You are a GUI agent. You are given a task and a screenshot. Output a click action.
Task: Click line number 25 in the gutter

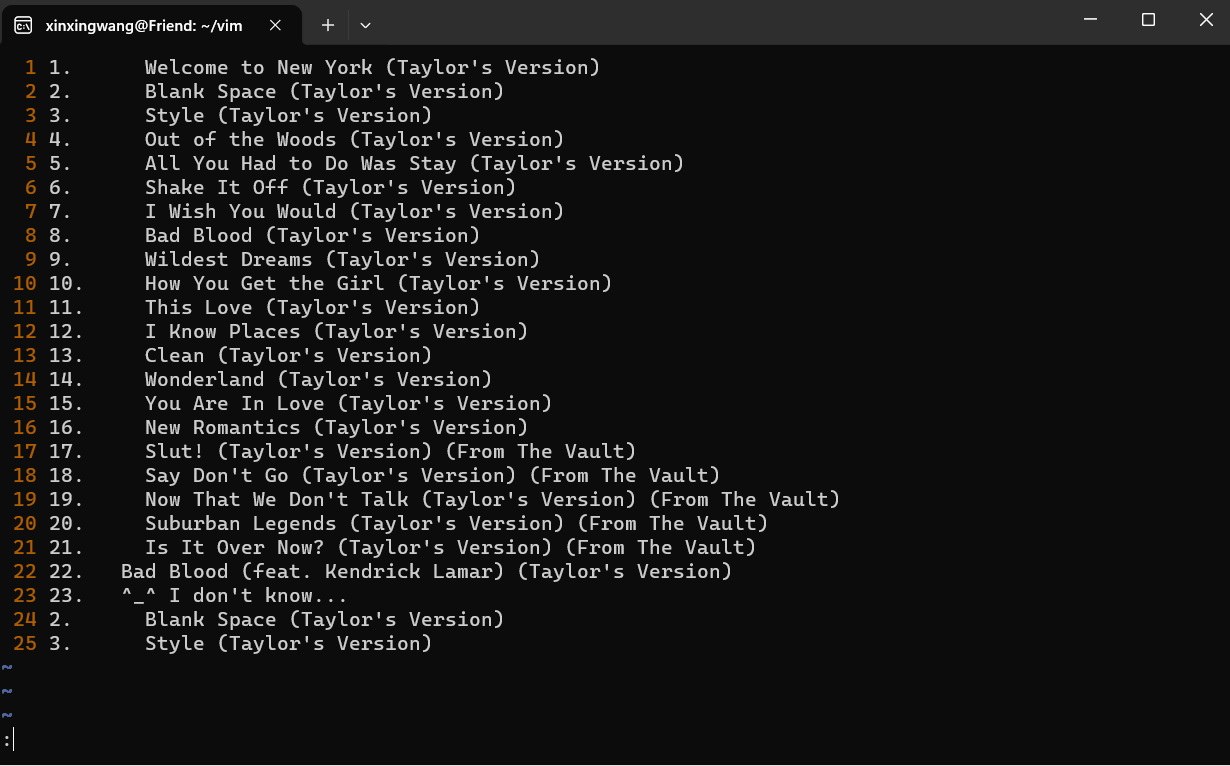[25, 644]
